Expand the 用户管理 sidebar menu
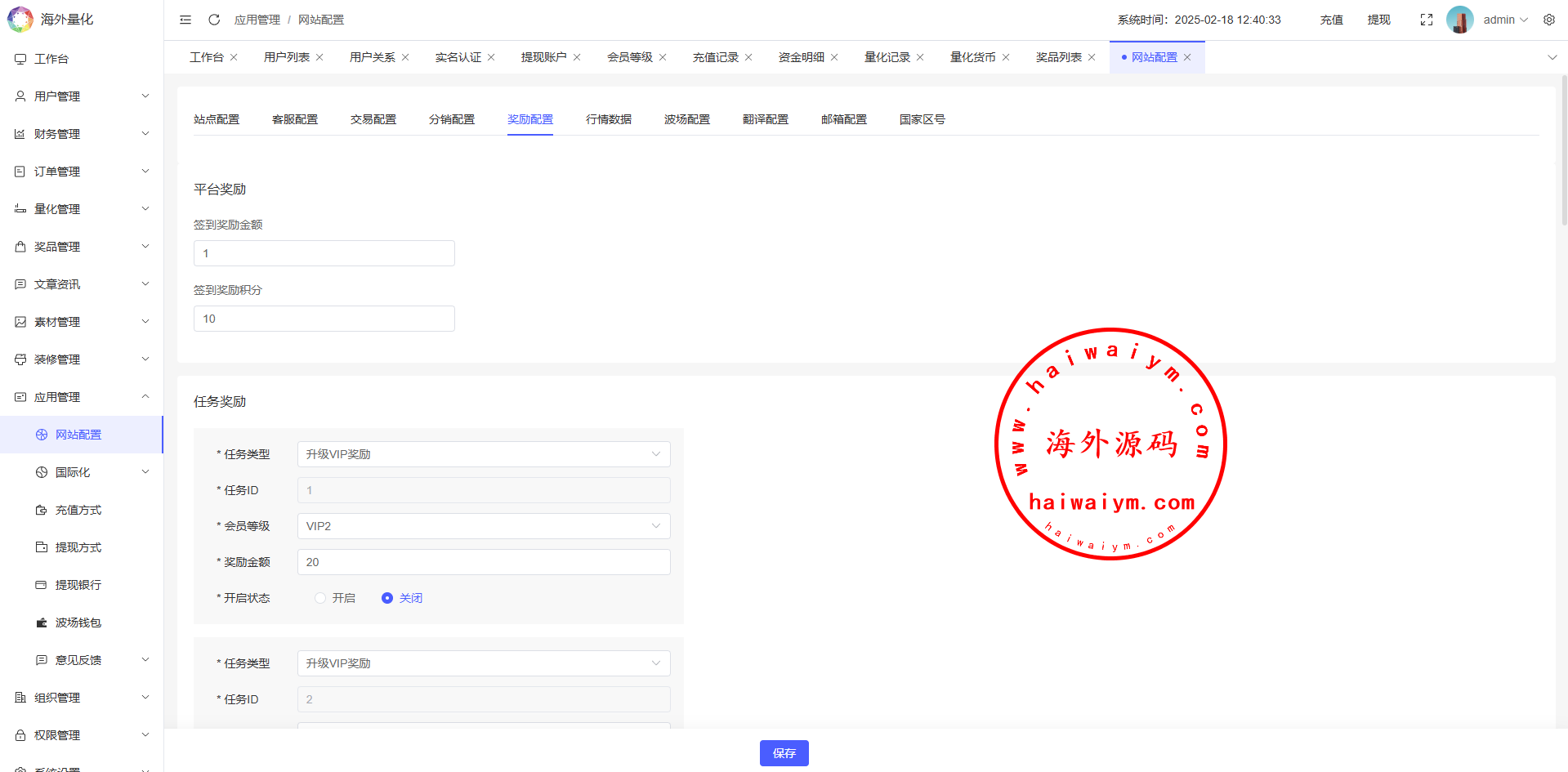The height and width of the screenshot is (772, 1568). (x=82, y=96)
